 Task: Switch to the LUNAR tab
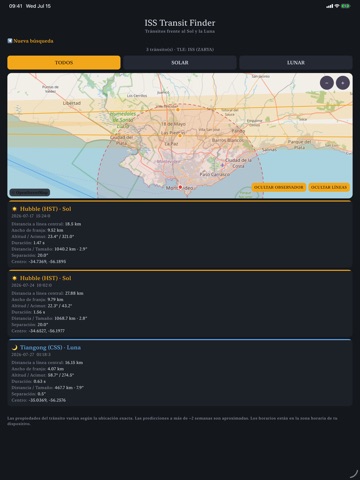tap(296, 63)
